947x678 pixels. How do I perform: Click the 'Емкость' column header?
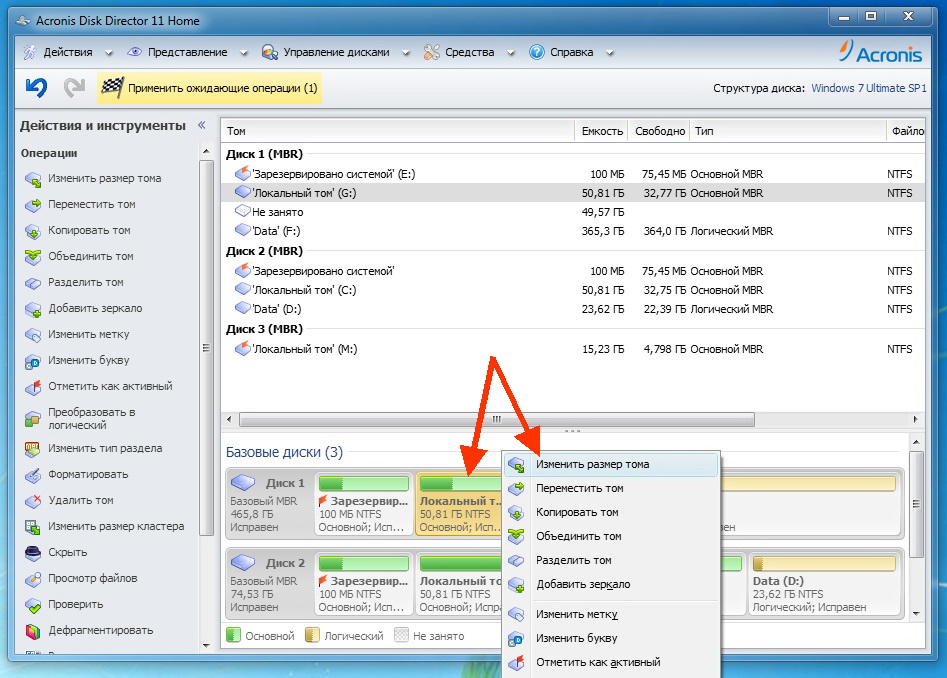(x=602, y=131)
